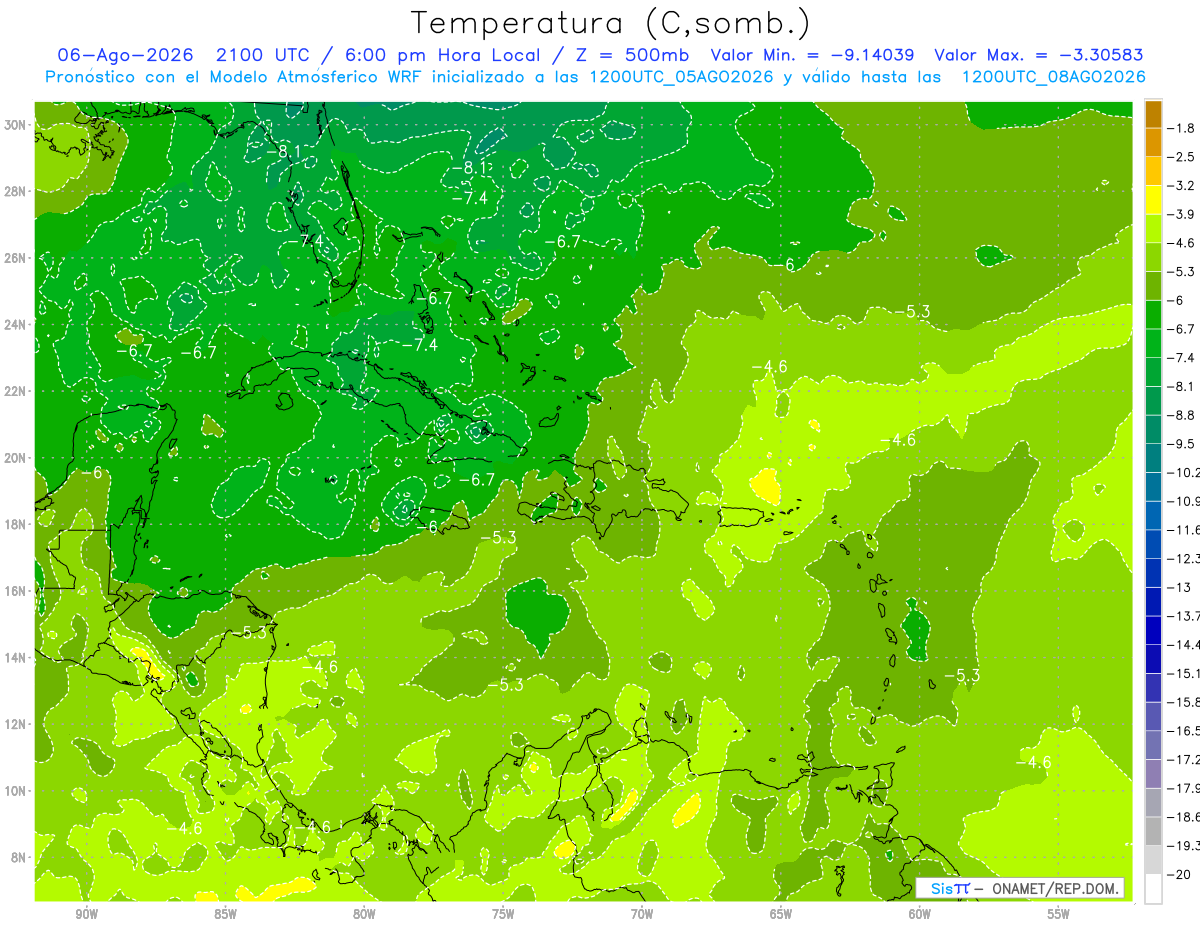Click the "75W" longitude axis label
Viewport: 1200px width, 927px height.
503,915
